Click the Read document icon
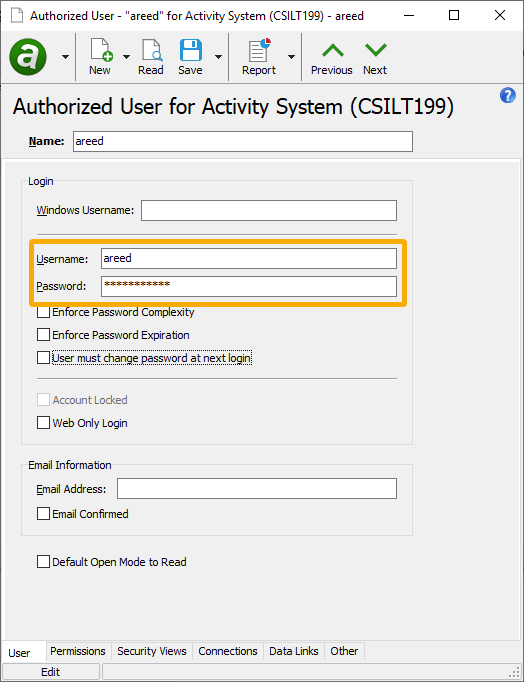This screenshot has height=682, width=524. tap(151, 50)
